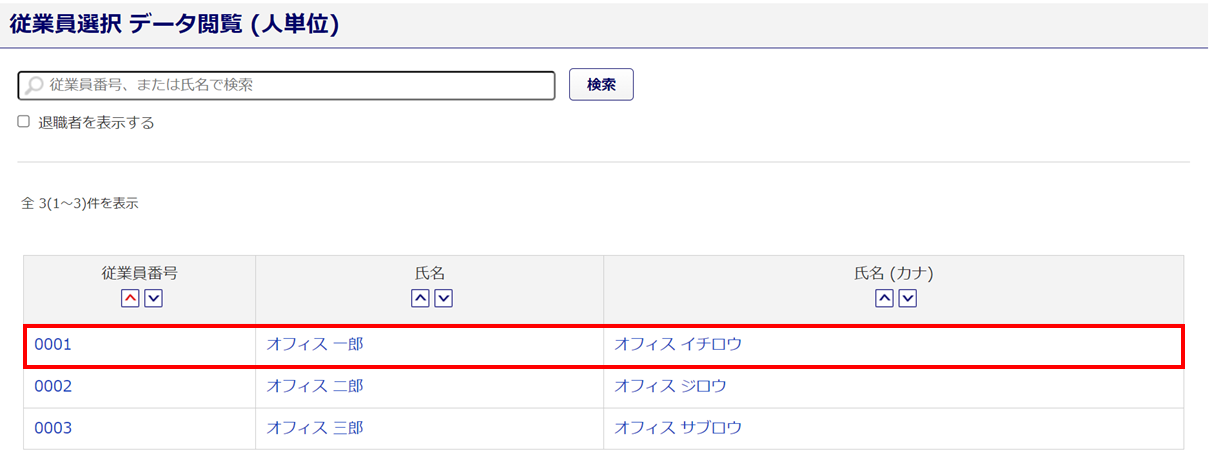1210x476 pixels.
Task: Sort 氏名 column ascending arrow
Action: 421,298
